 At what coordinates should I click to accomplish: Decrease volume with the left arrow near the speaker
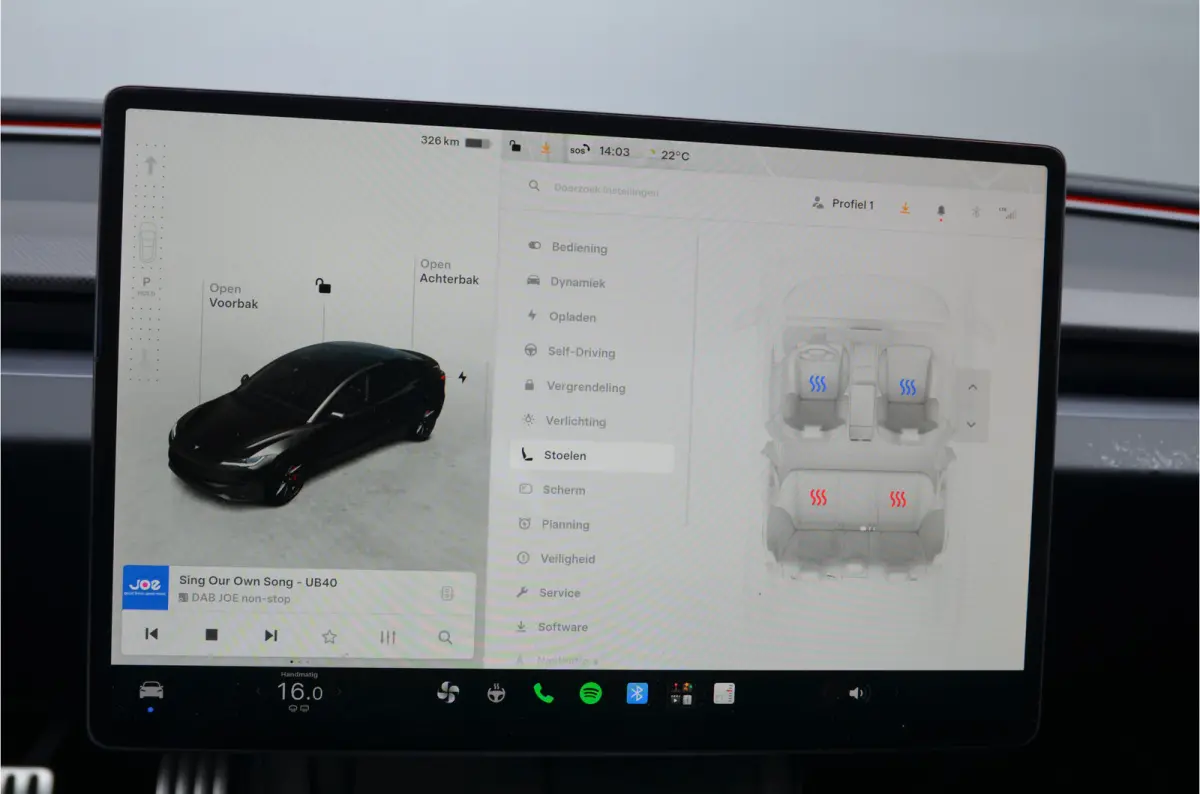click(x=824, y=691)
